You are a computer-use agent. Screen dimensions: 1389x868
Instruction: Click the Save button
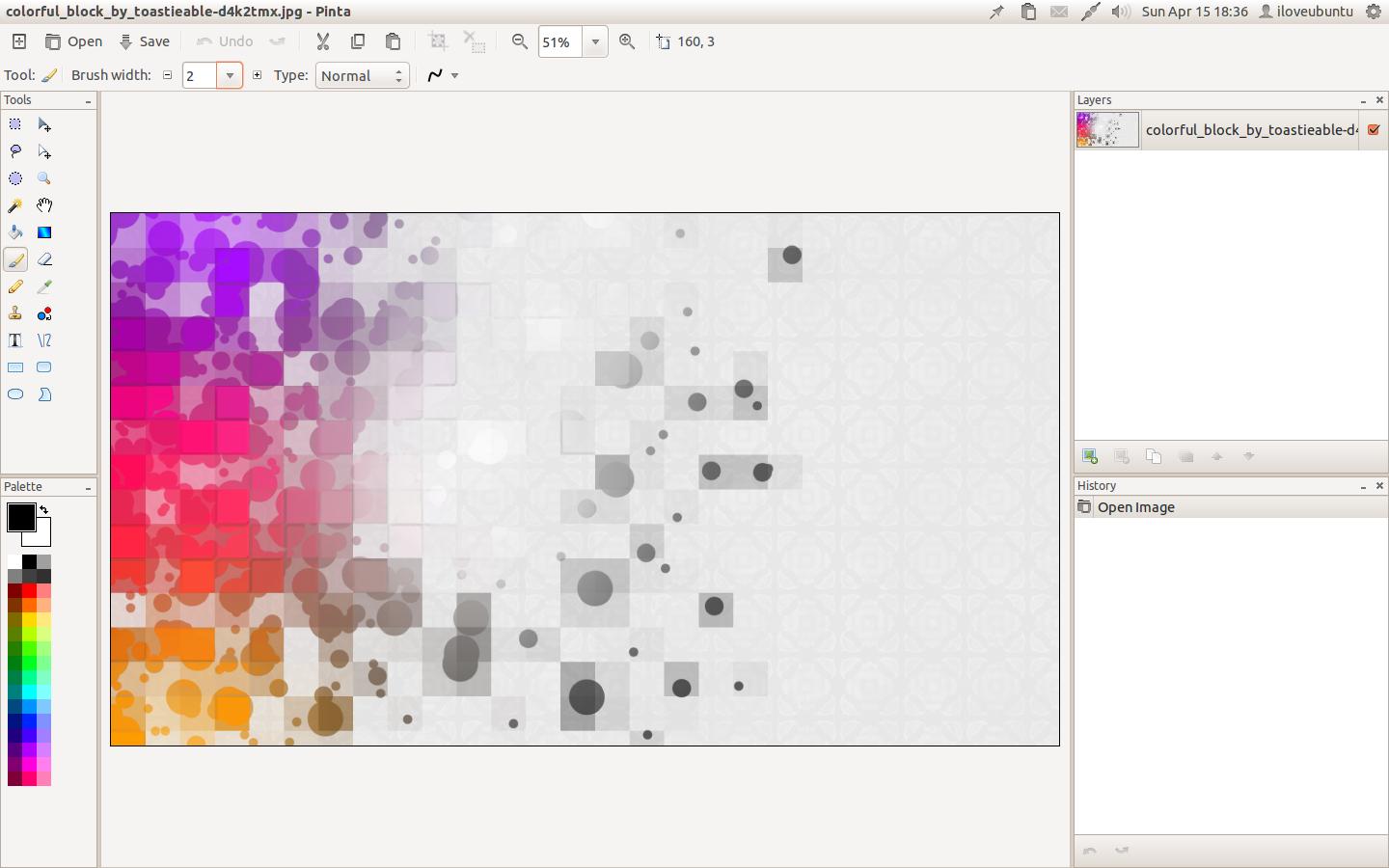coord(145,41)
